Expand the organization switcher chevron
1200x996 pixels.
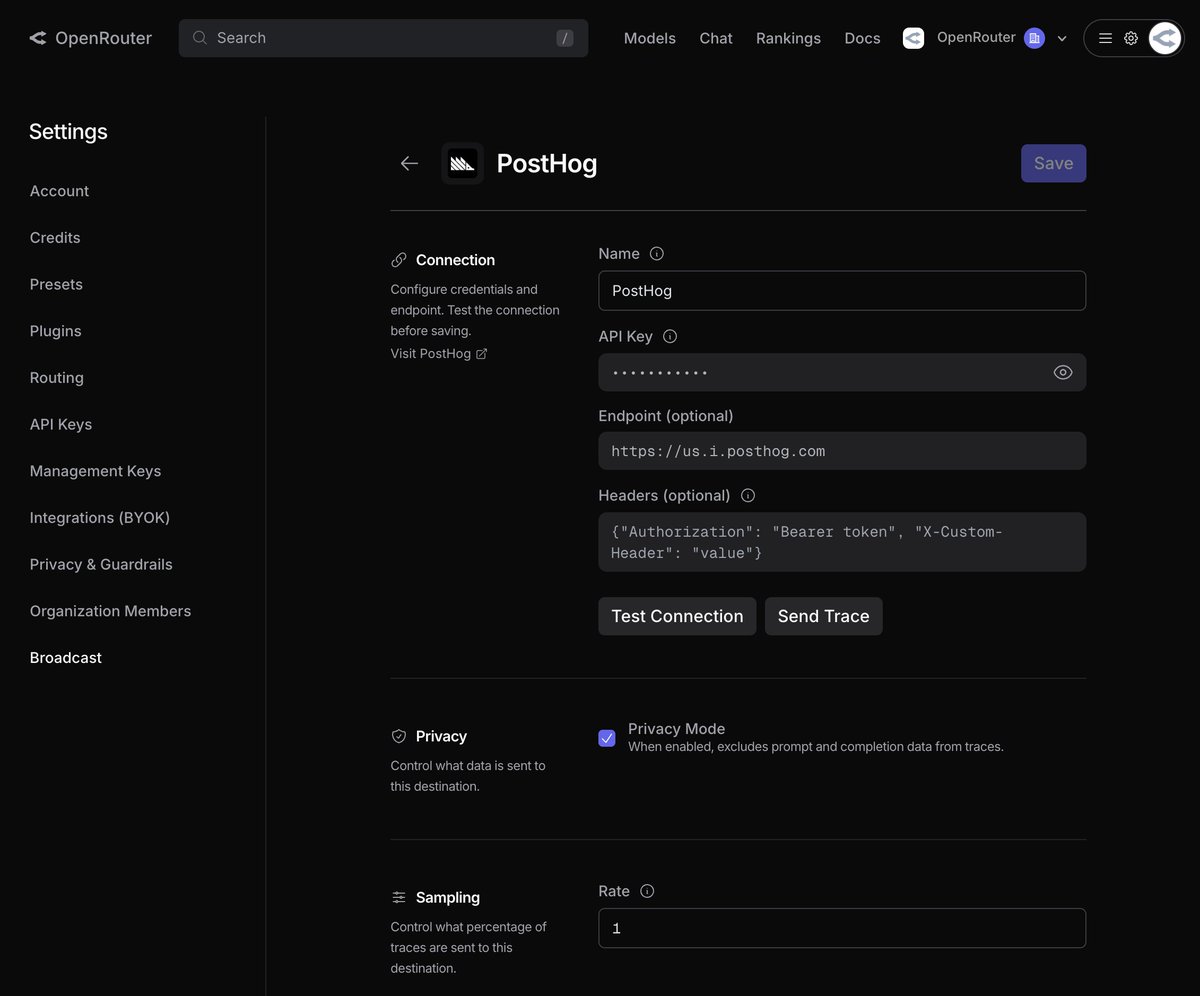[x=1062, y=39]
